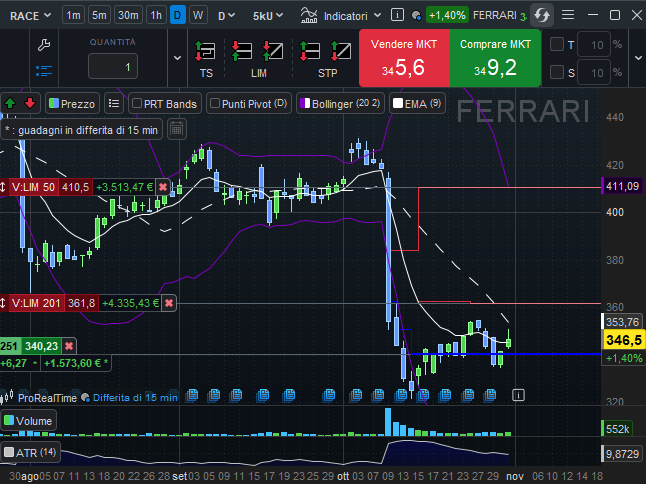
Task: Click the wrench settings icon in order panel
Action: (x=42, y=45)
